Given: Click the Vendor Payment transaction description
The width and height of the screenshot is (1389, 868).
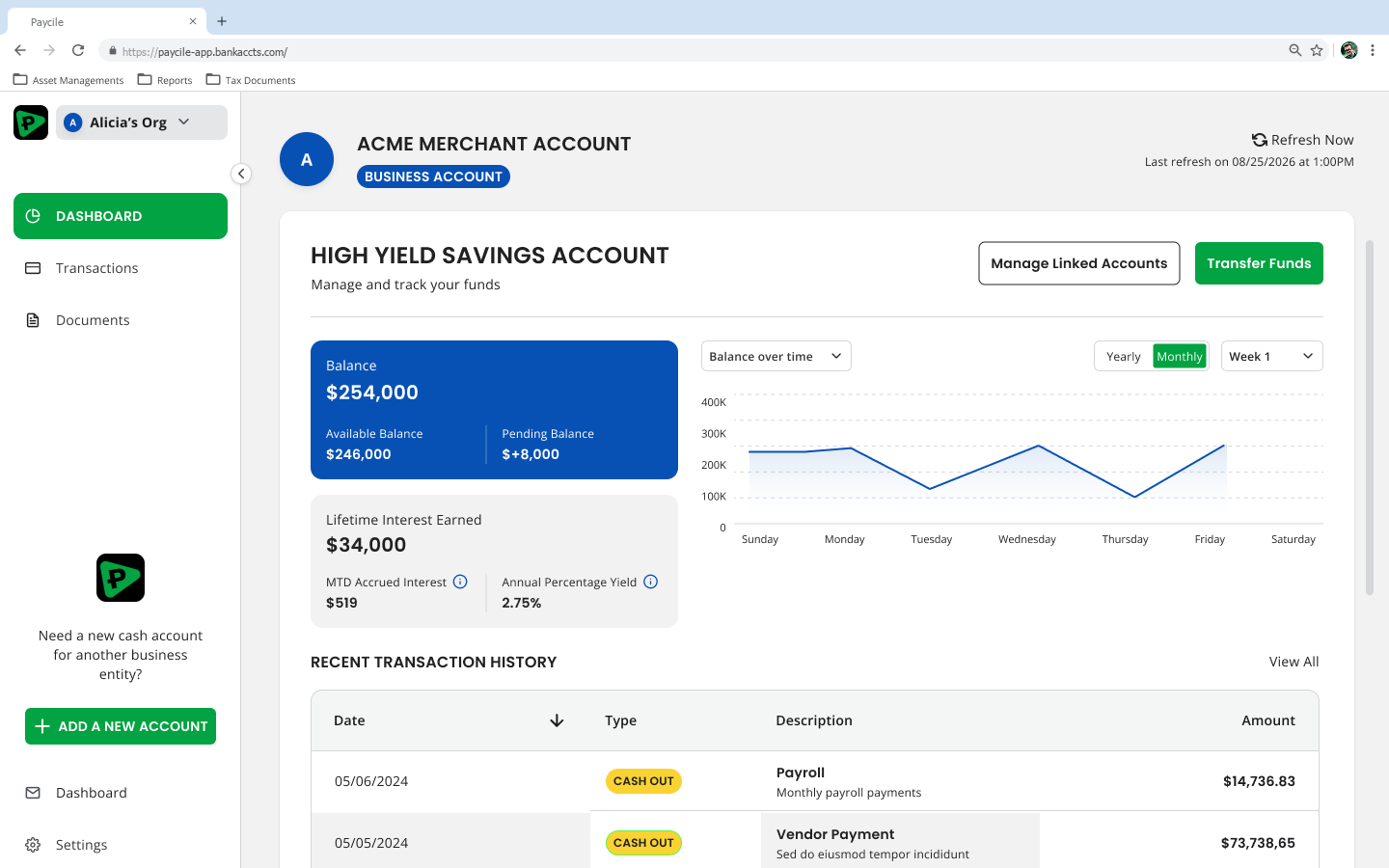Looking at the screenshot, I should pos(873,844).
